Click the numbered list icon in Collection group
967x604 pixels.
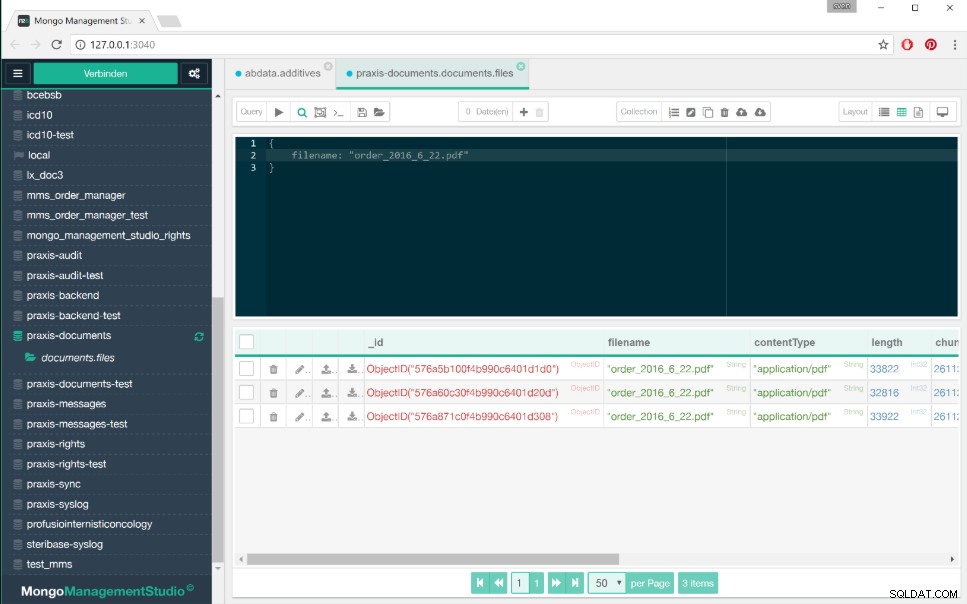coord(674,112)
